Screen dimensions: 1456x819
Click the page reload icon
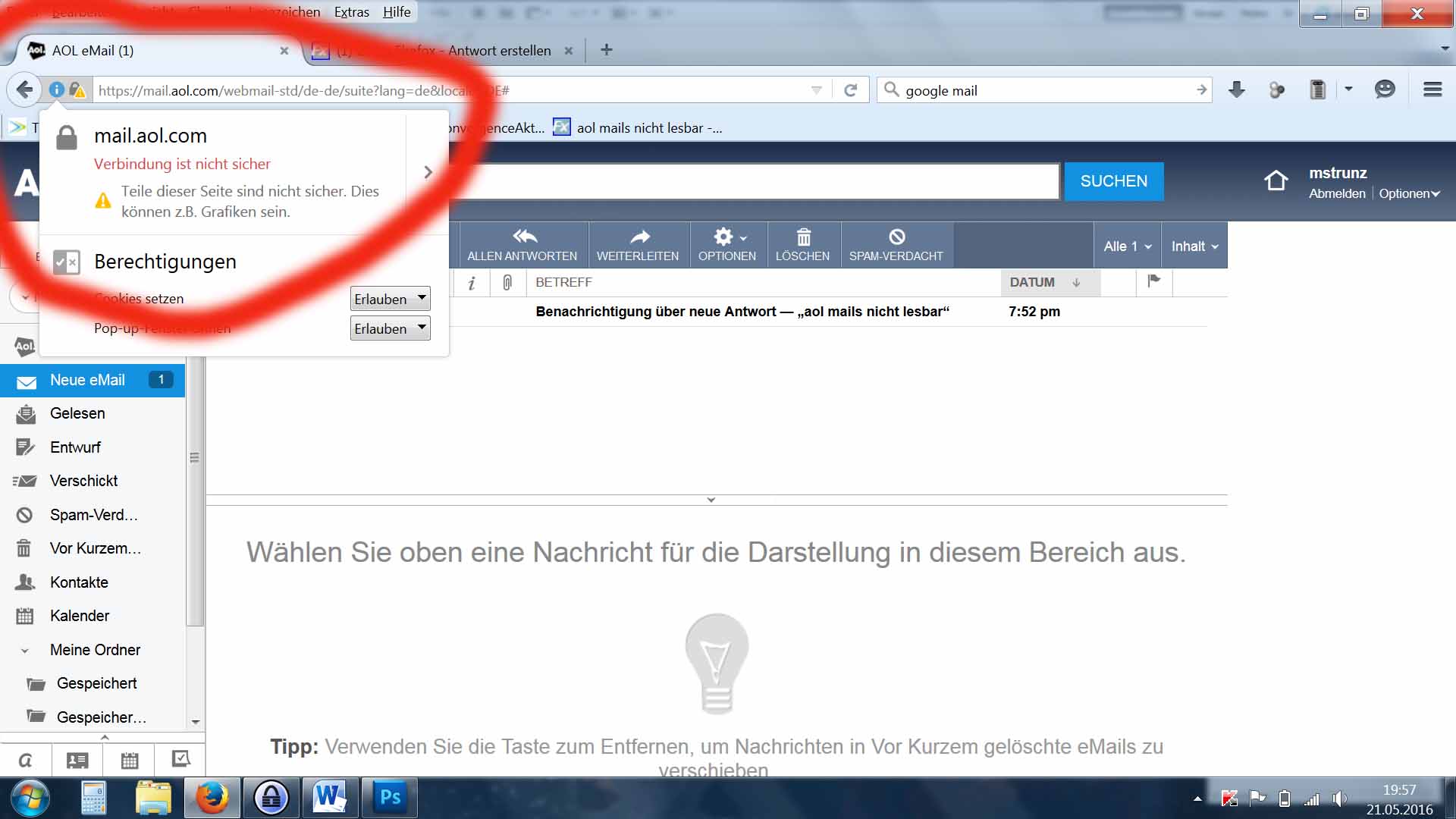pos(851,90)
